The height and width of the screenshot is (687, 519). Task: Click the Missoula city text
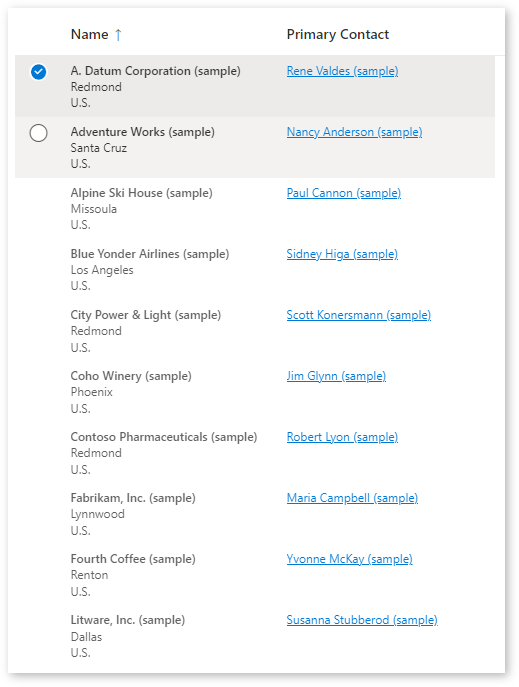tap(94, 209)
